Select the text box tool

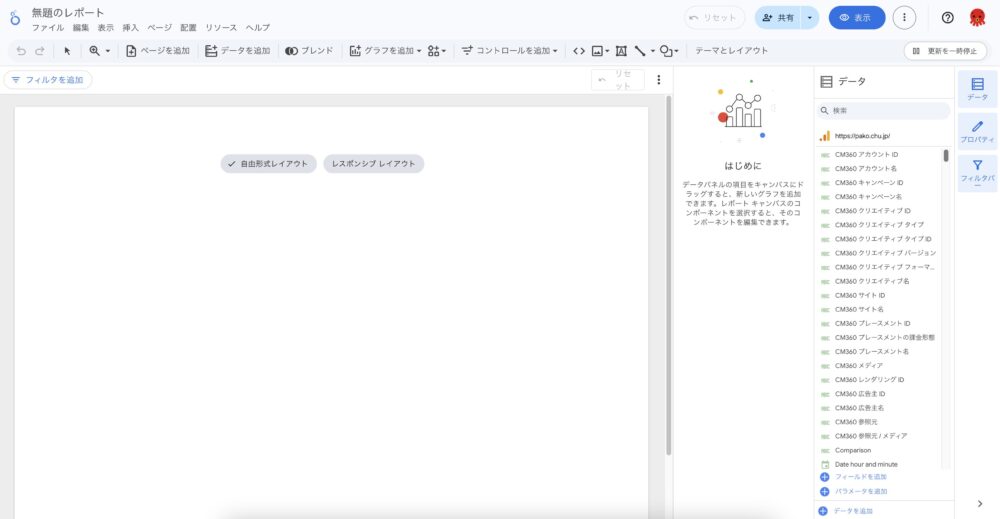click(x=621, y=51)
